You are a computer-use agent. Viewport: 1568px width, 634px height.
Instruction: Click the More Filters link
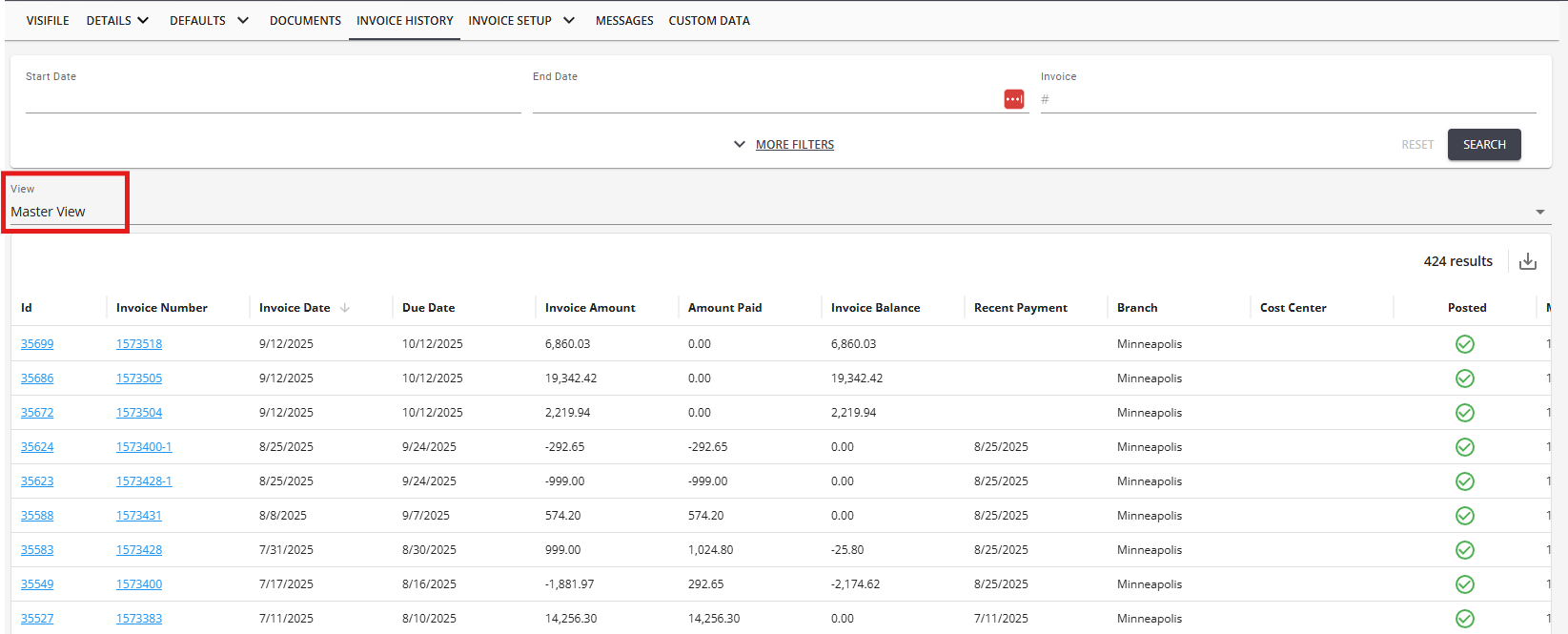pyautogui.click(x=795, y=145)
